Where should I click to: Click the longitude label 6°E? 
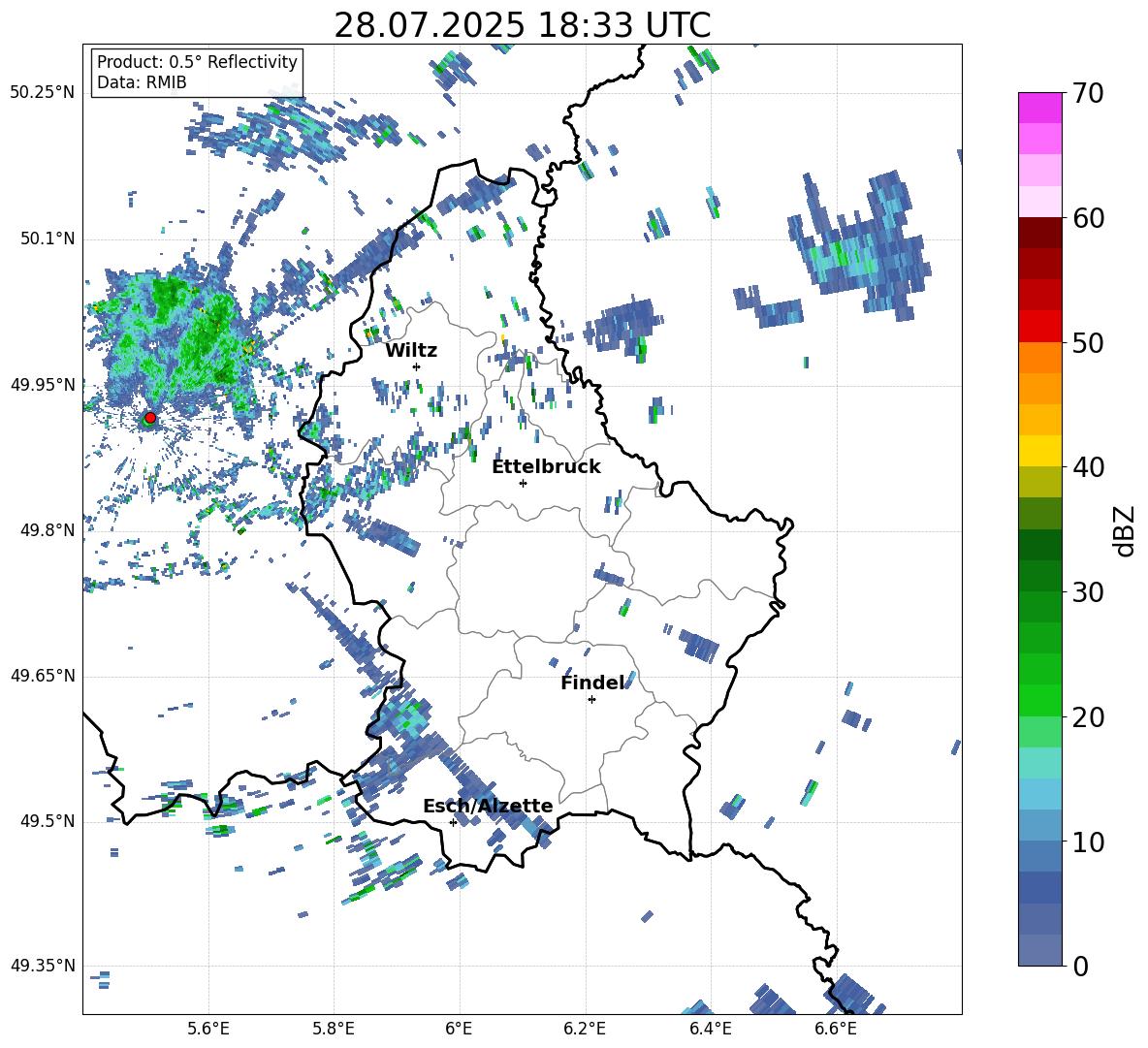pyautogui.click(x=459, y=1029)
